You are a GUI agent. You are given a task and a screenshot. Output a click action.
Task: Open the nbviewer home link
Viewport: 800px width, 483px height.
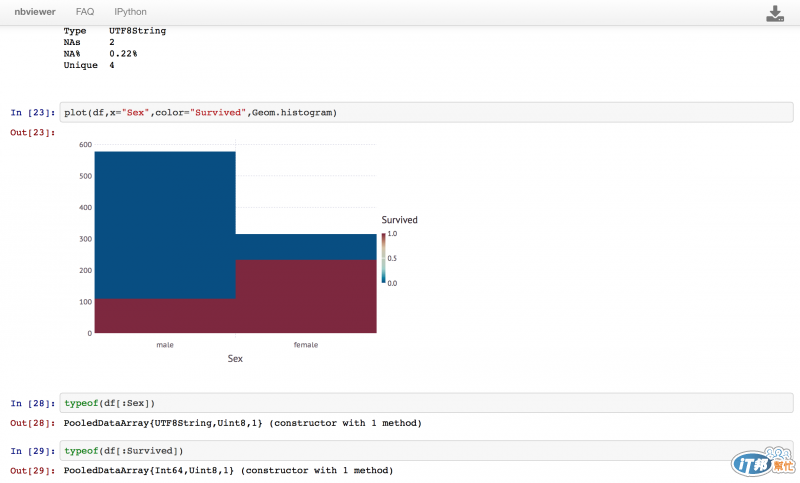click(35, 12)
